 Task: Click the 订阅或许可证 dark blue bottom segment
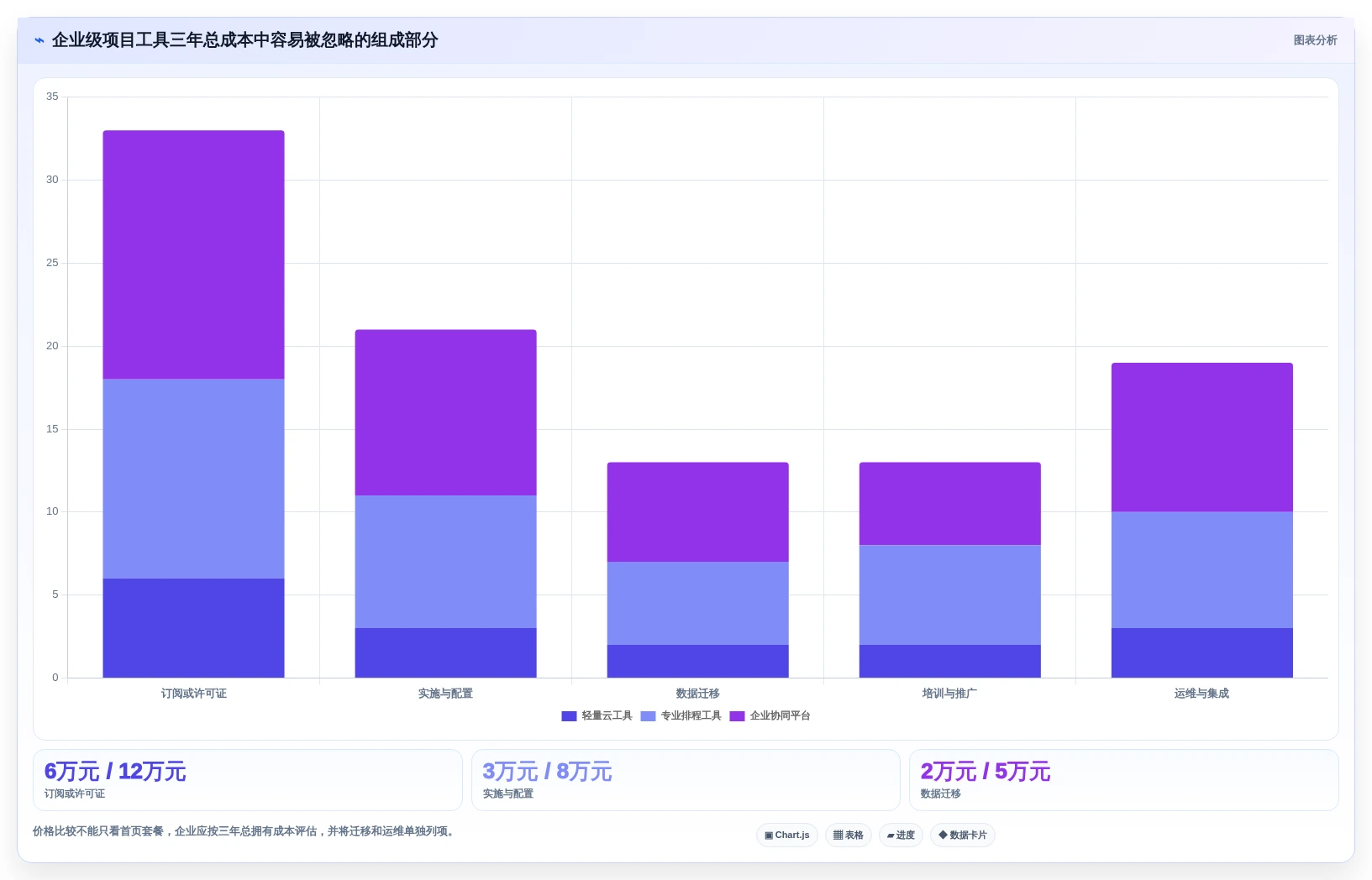click(193, 628)
